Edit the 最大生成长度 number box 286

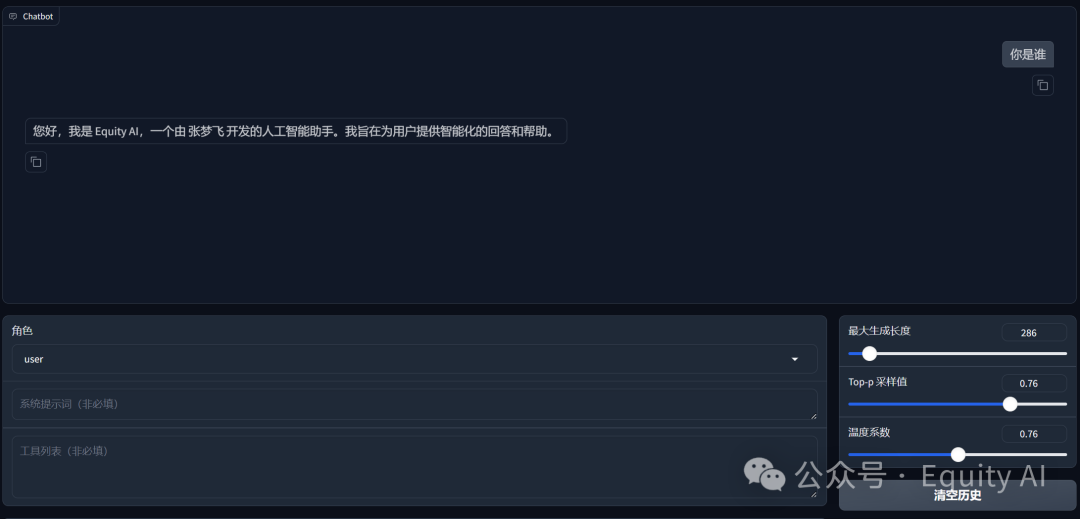[1034, 332]
